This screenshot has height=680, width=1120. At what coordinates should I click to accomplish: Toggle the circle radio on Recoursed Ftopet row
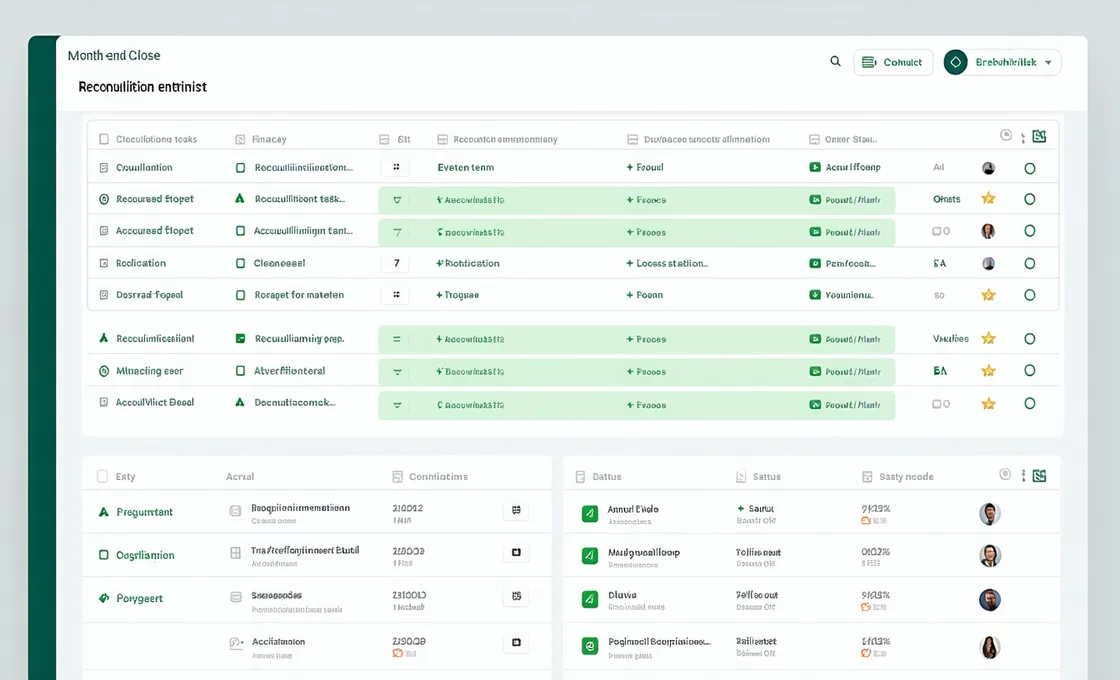[1029, 199]
